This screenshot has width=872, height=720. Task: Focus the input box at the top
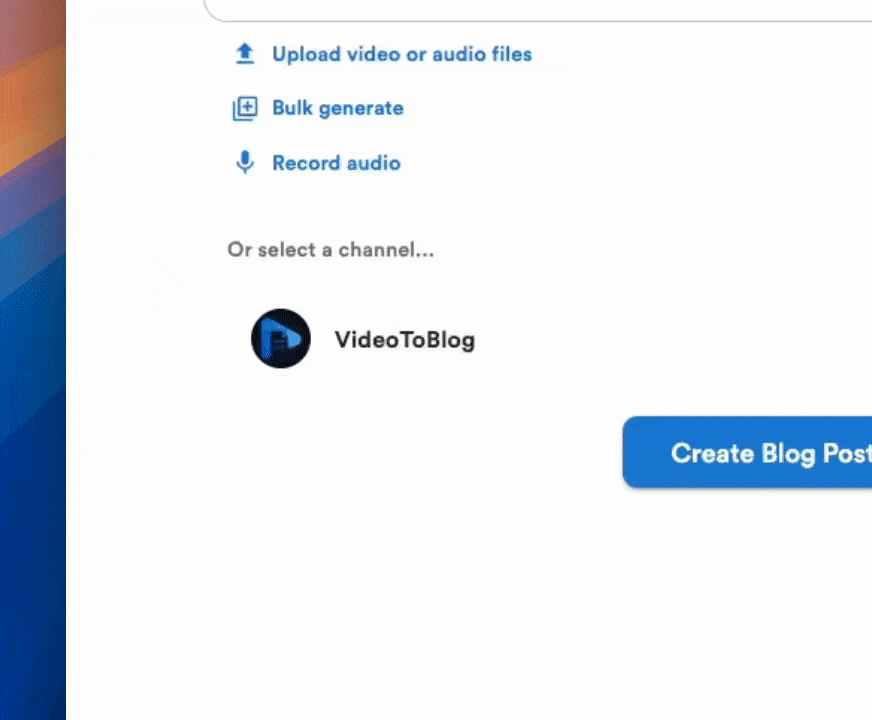[x=540, y=8]
